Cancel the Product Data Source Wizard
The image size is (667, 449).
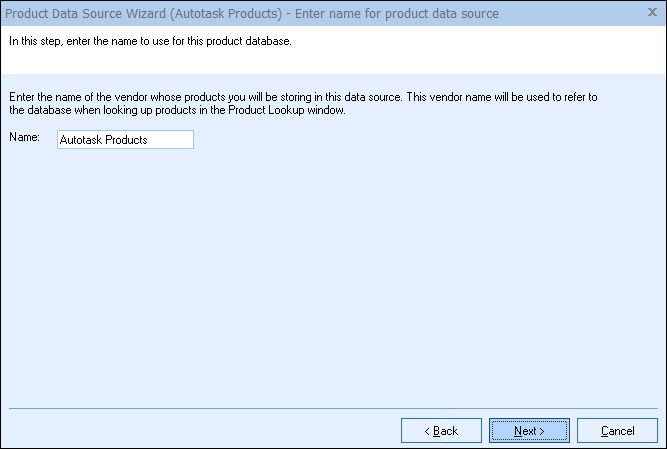pos(617,430)
